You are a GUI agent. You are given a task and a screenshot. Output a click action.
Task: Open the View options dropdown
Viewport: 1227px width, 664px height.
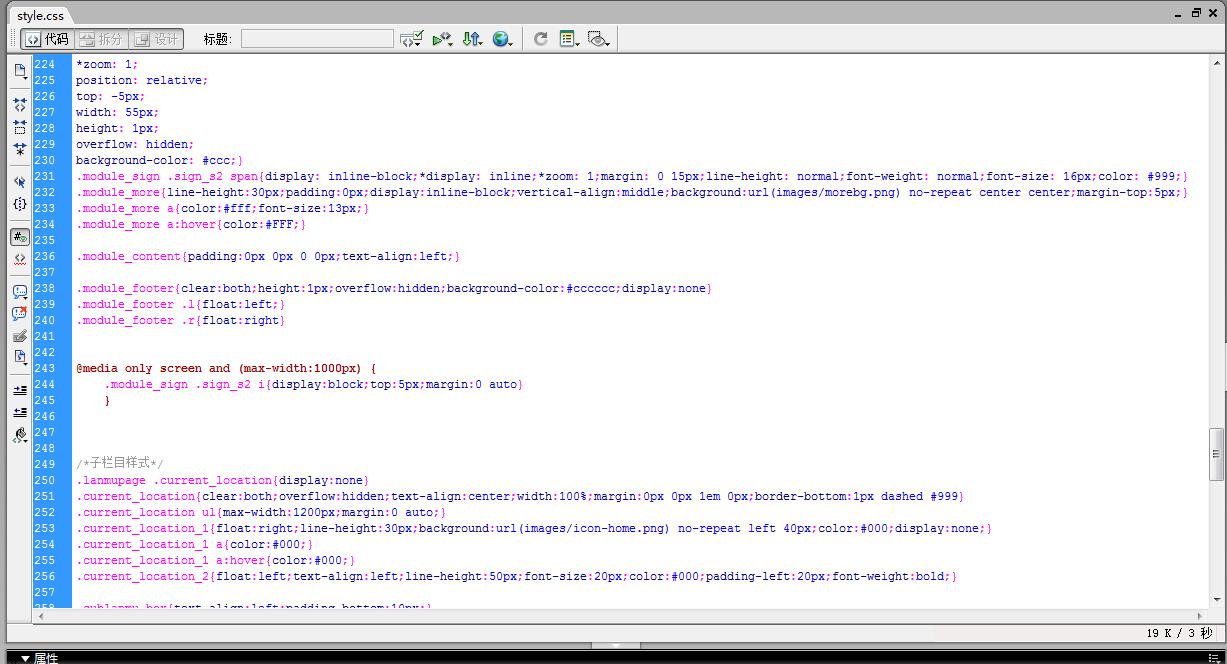570,39
